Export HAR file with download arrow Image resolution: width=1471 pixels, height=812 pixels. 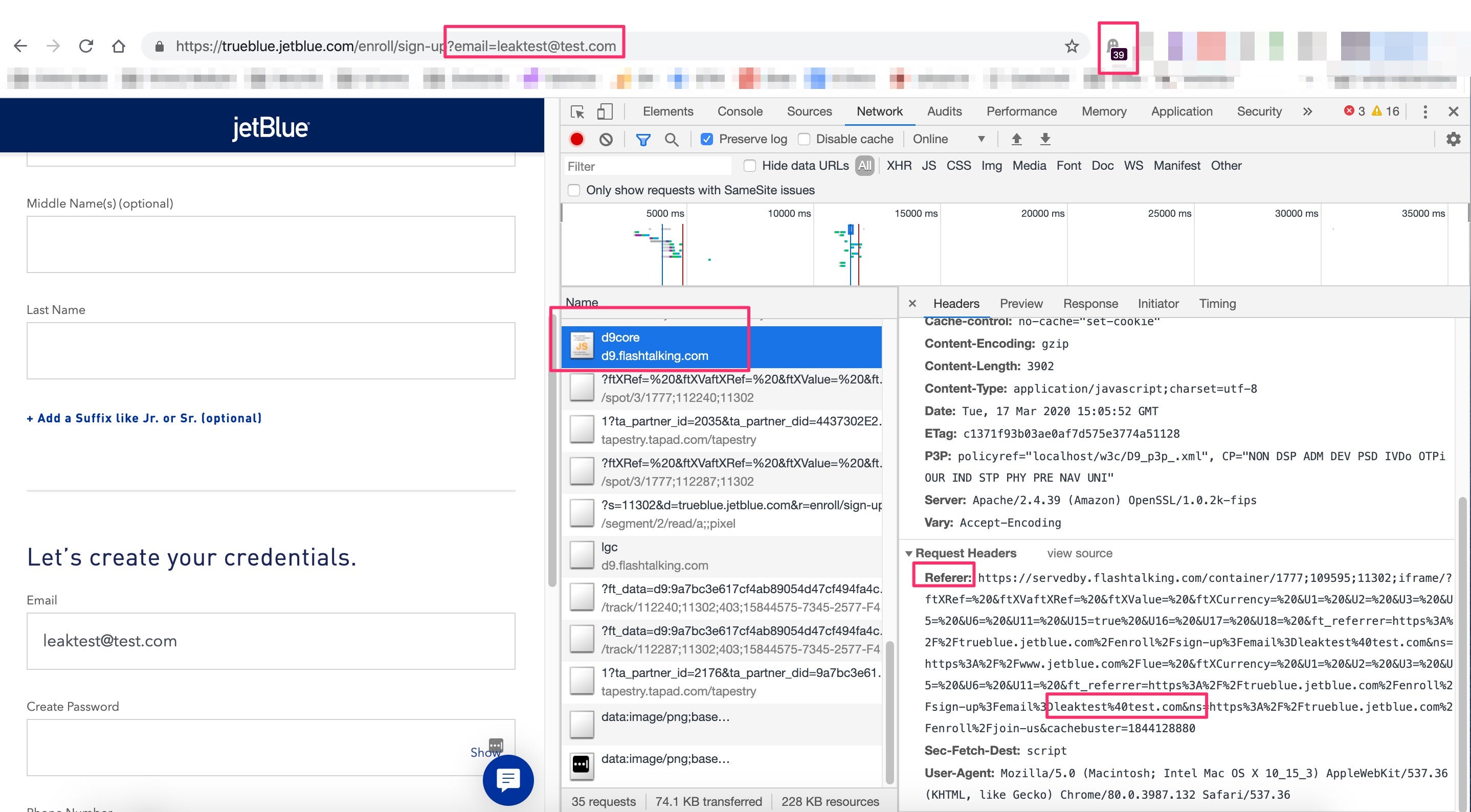click(1045, 139)
